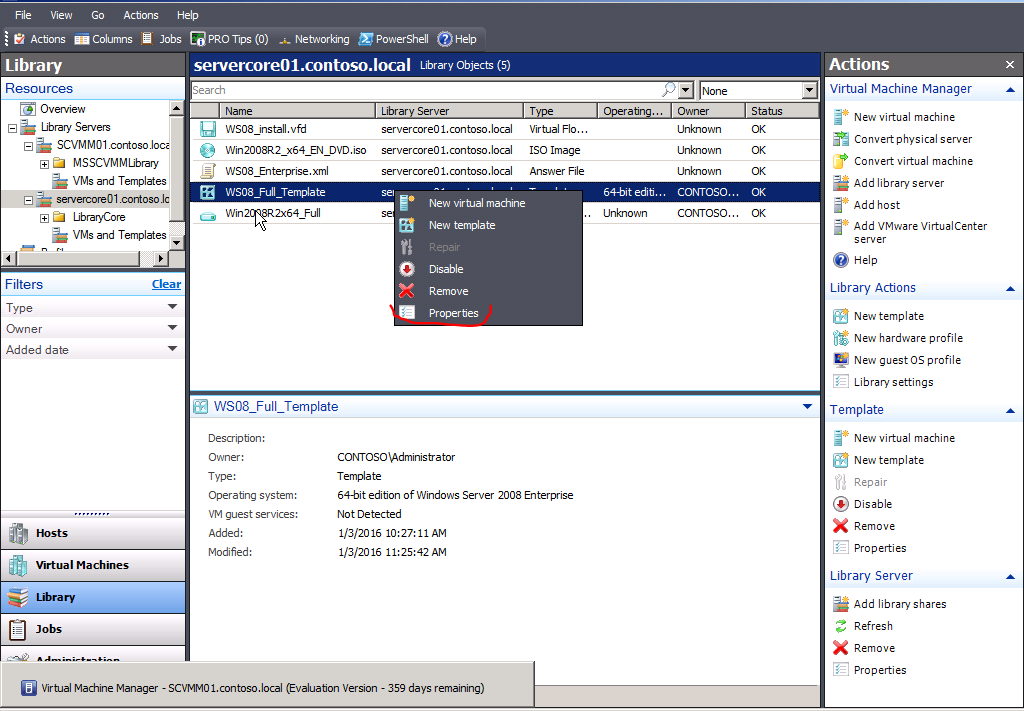Screen dimensions: 1024x711
Task: Sort by the Name column header
Action: click(297, 111)
